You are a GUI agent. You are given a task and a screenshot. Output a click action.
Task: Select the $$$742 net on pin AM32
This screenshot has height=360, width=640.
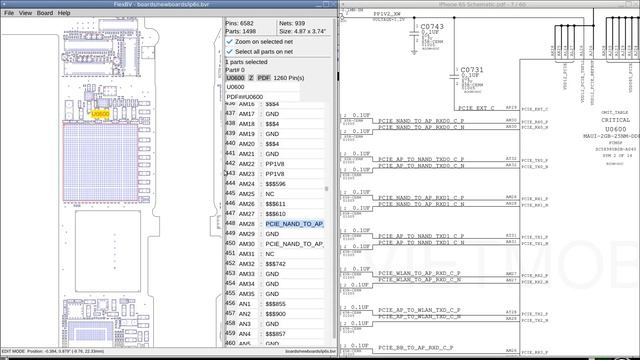(x=276, y=264)
